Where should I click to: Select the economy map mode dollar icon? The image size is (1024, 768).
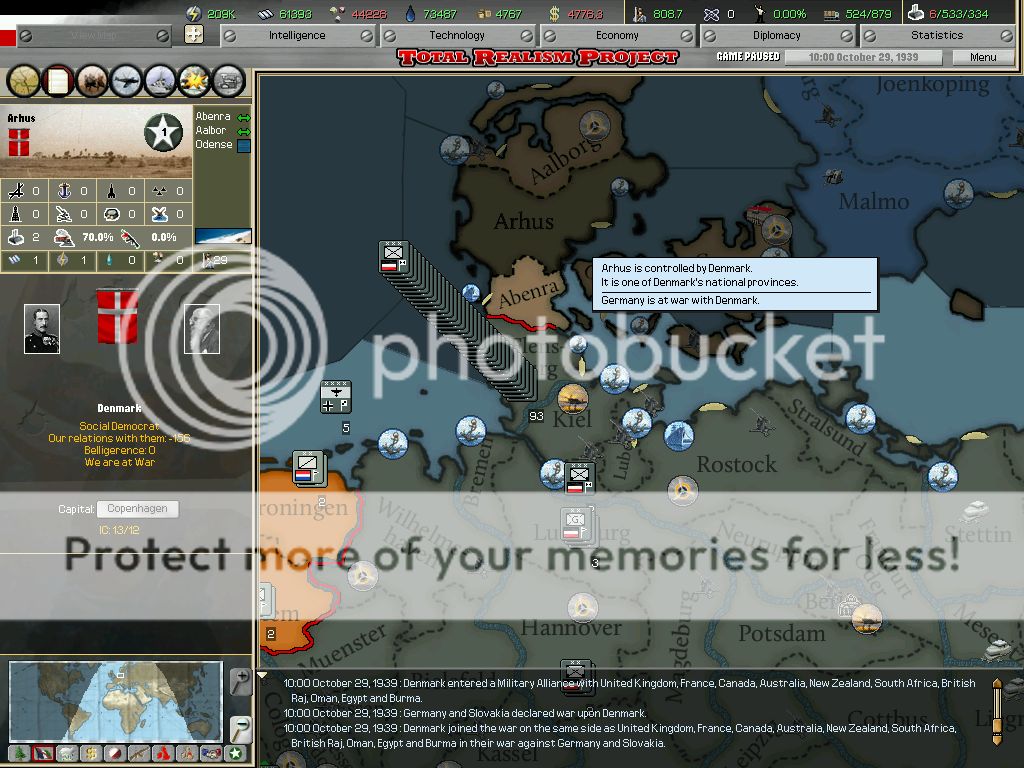coord(91,753)
